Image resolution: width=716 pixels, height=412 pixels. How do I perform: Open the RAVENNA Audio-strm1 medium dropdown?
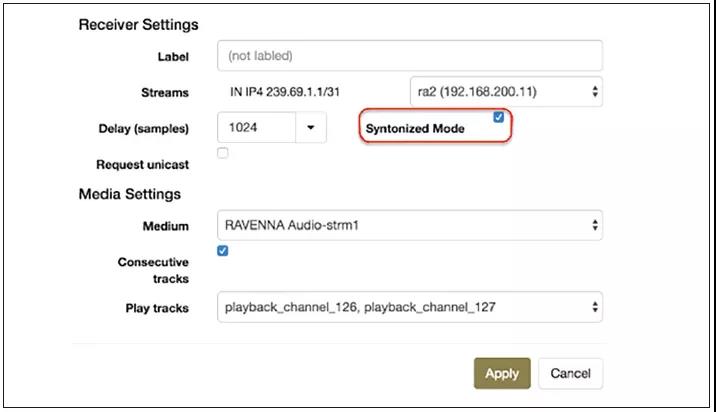point(410,225)
